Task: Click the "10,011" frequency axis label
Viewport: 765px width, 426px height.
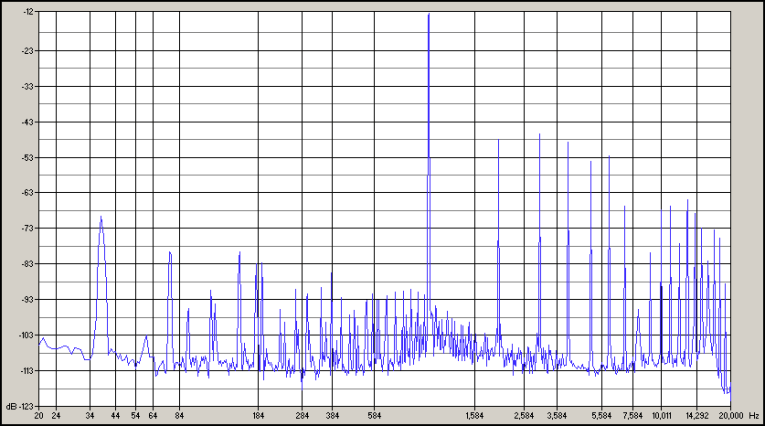Action: [x=662, y=416]
